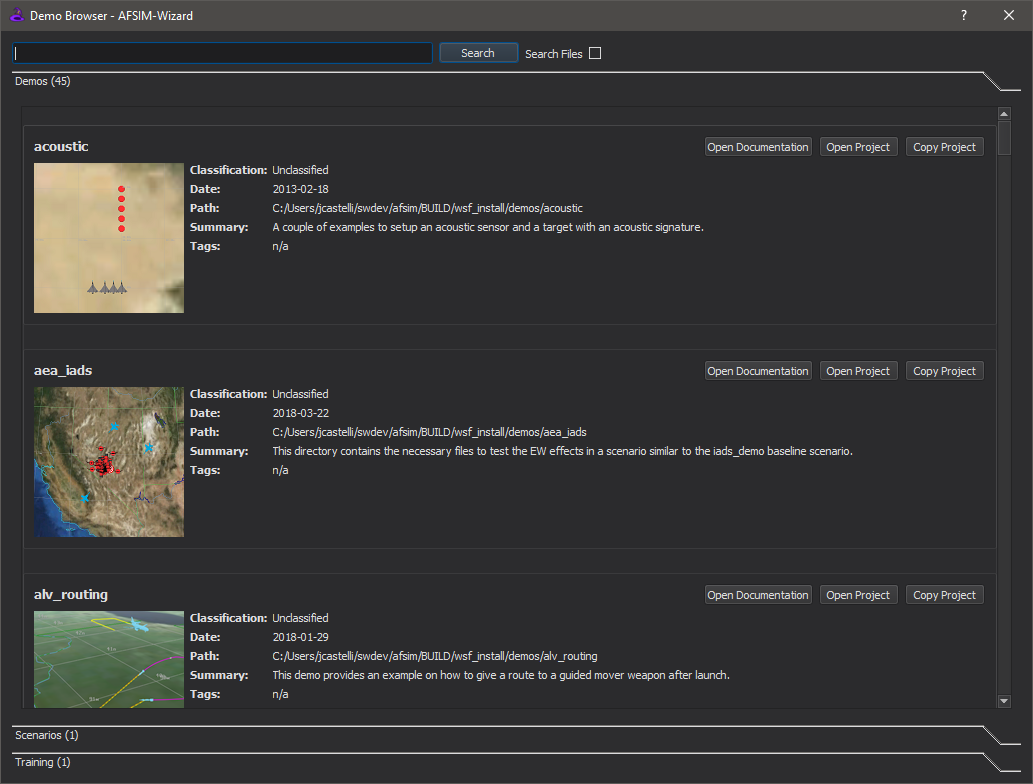The image size is (1033, 784).
Task: Click date 2018-01-29
Action: (300, 637)
